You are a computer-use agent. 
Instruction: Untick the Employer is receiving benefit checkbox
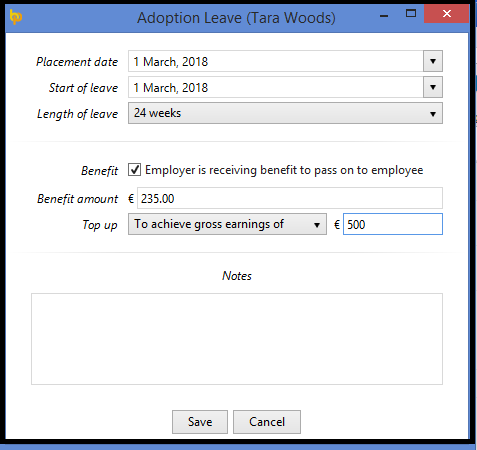tap(135, 170)
